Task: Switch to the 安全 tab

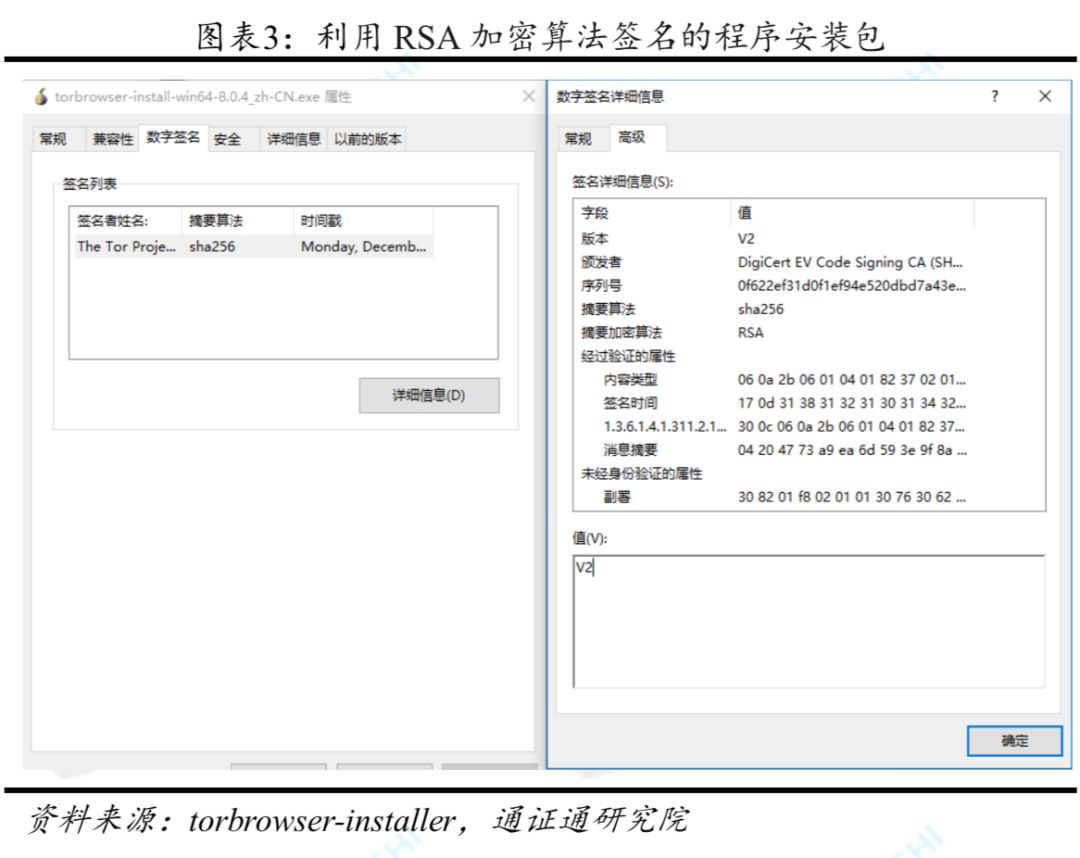Action: coord(228,138)
